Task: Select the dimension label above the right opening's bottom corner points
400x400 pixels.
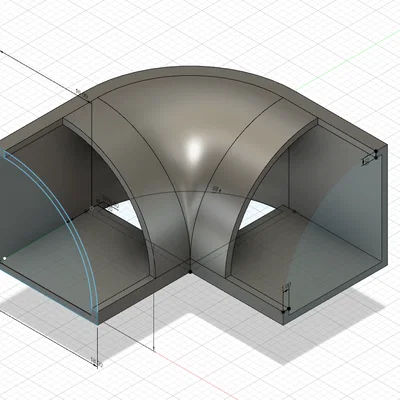Action: (287, 285)
